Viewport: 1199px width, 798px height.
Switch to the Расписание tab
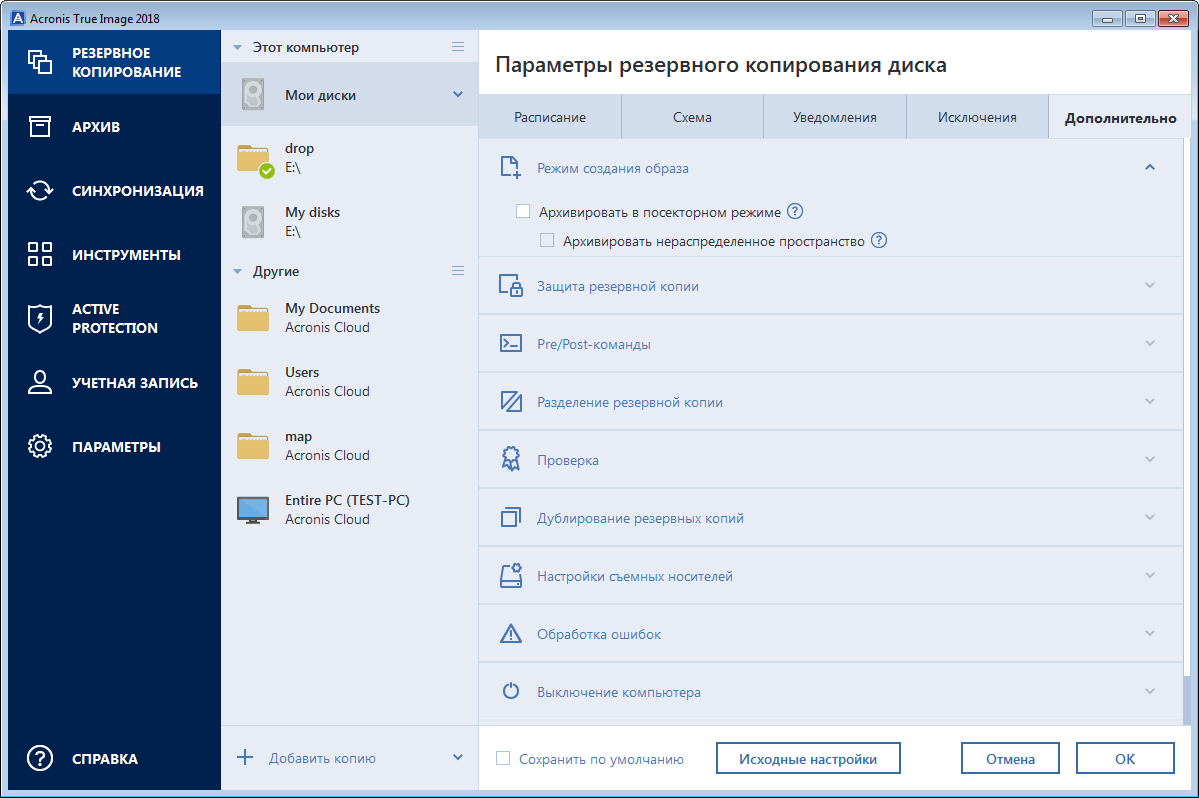point(550,117)
